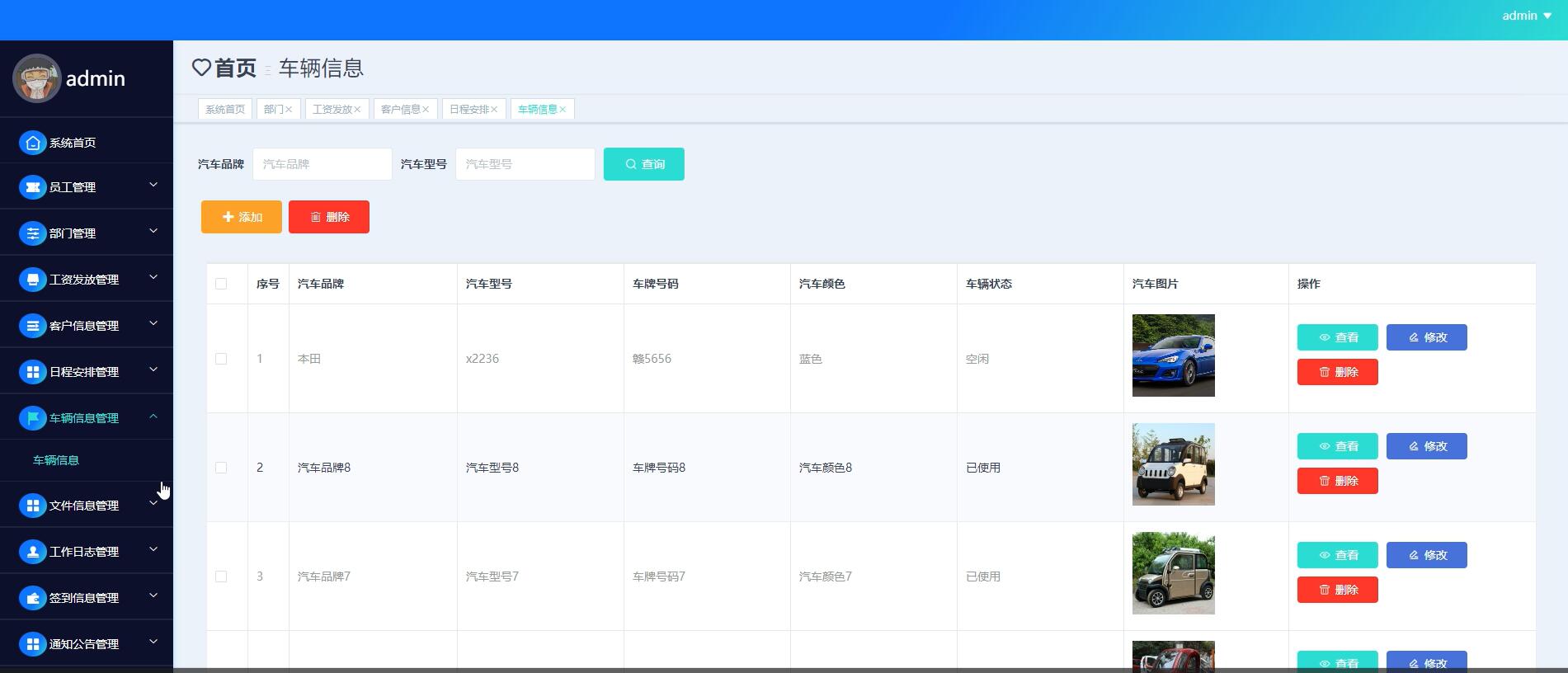Screen dimensions: 1568x673
Task: Expand the 客户信息管理 menu chevron
Action: [153, 323]
